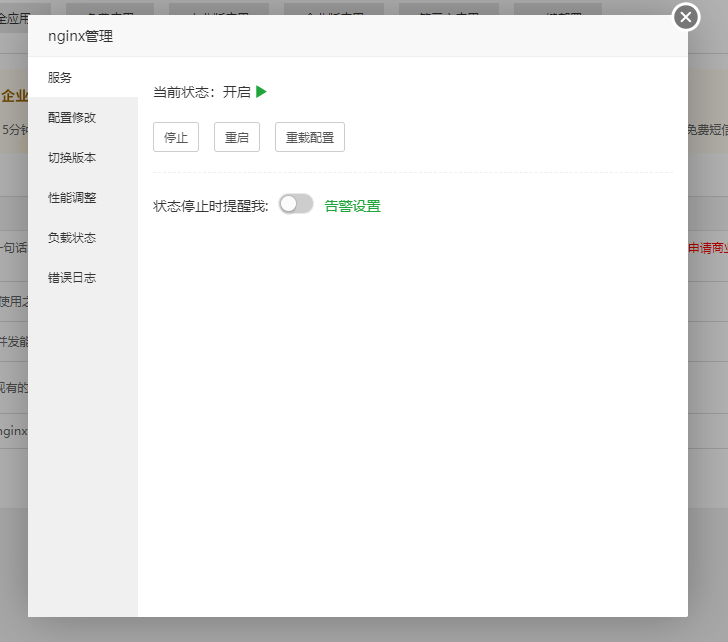The image size is (728, 642).
Task: Toggle the 状态停止时提醒我 switch
Action: pyautogui.click(x=296, y=204)
